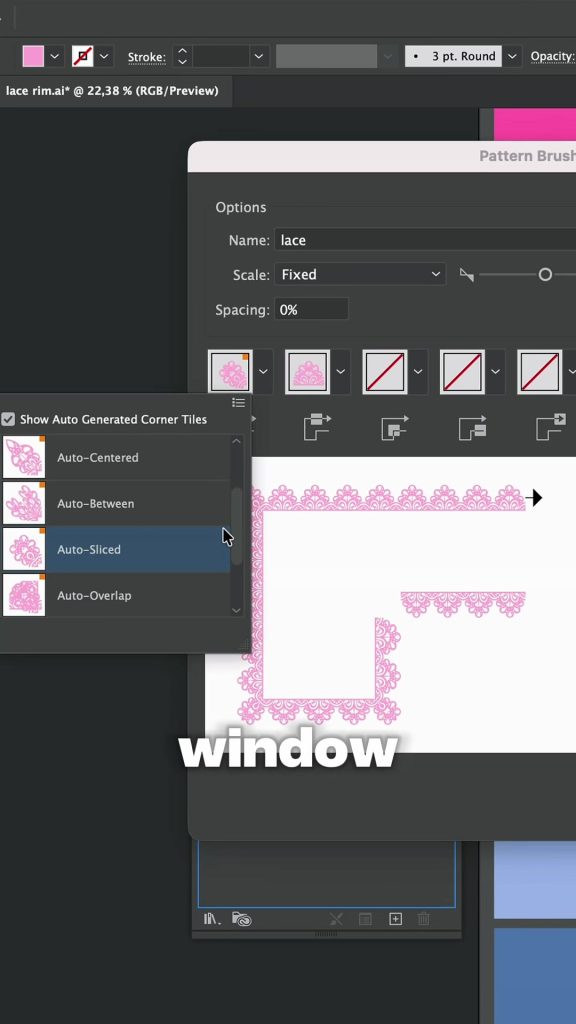576x1024 pixels.
Task: Click the Delete Brush trash icon
Action: coord(424,920)
